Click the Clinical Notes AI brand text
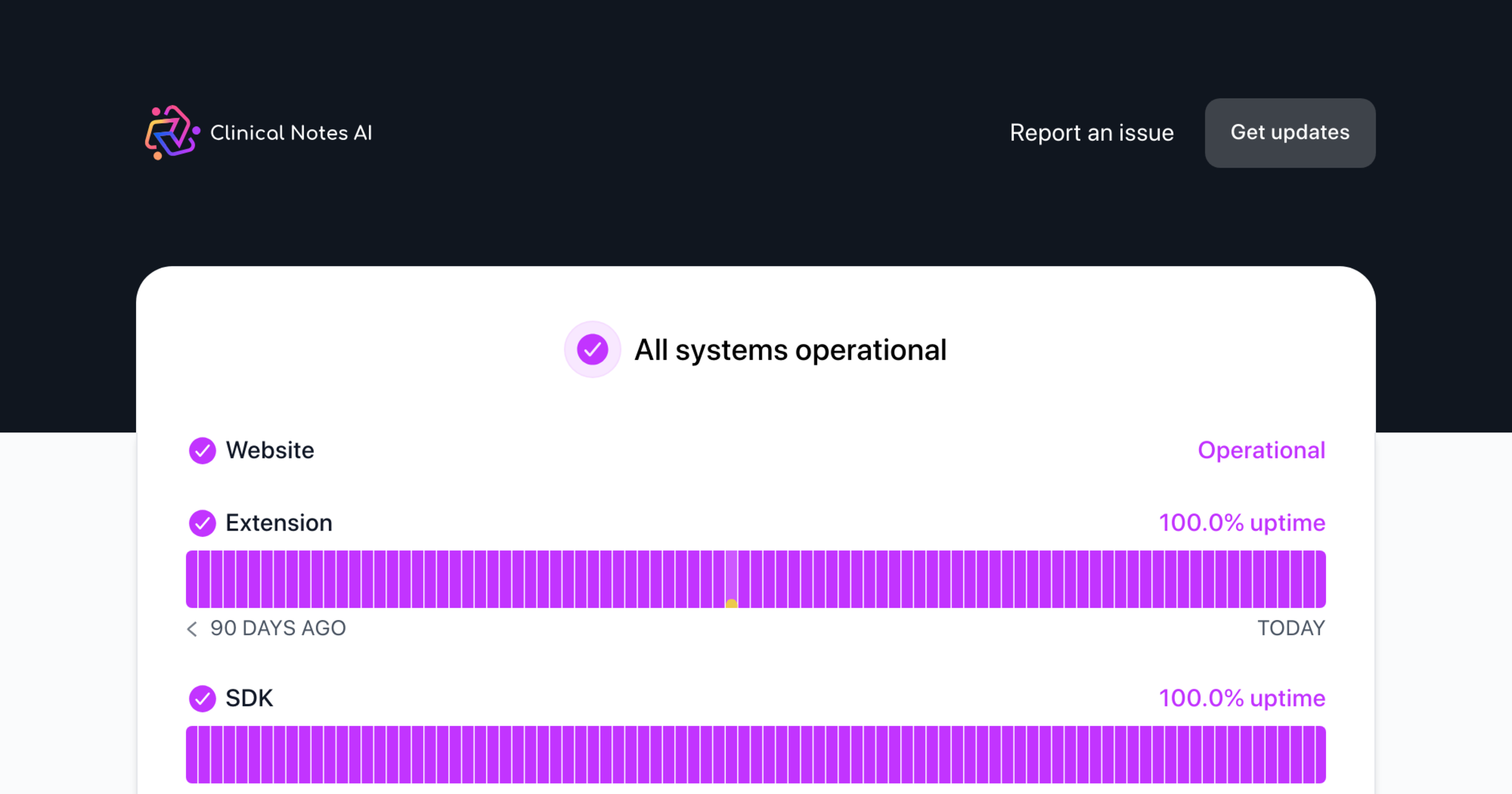The height and width of the screenshot is (794, 1512). pyautogui.click(x=291, y=133)
